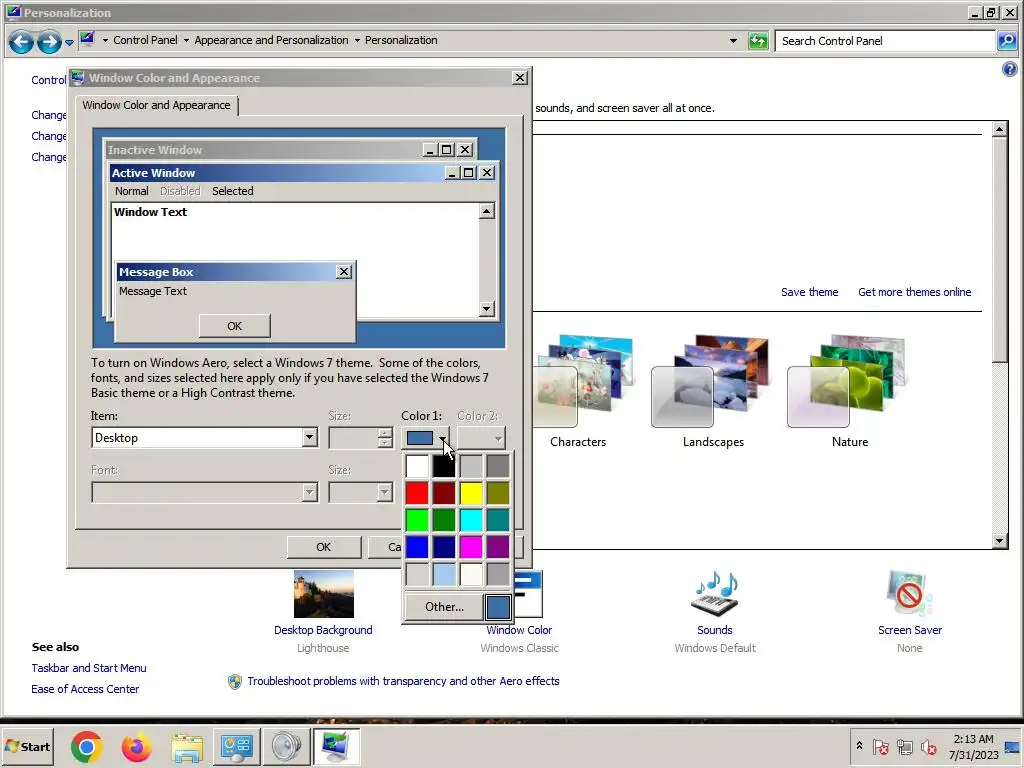Click the Show desktop tray button
Screen dimensions: 1024x768
pos(1013,746)
